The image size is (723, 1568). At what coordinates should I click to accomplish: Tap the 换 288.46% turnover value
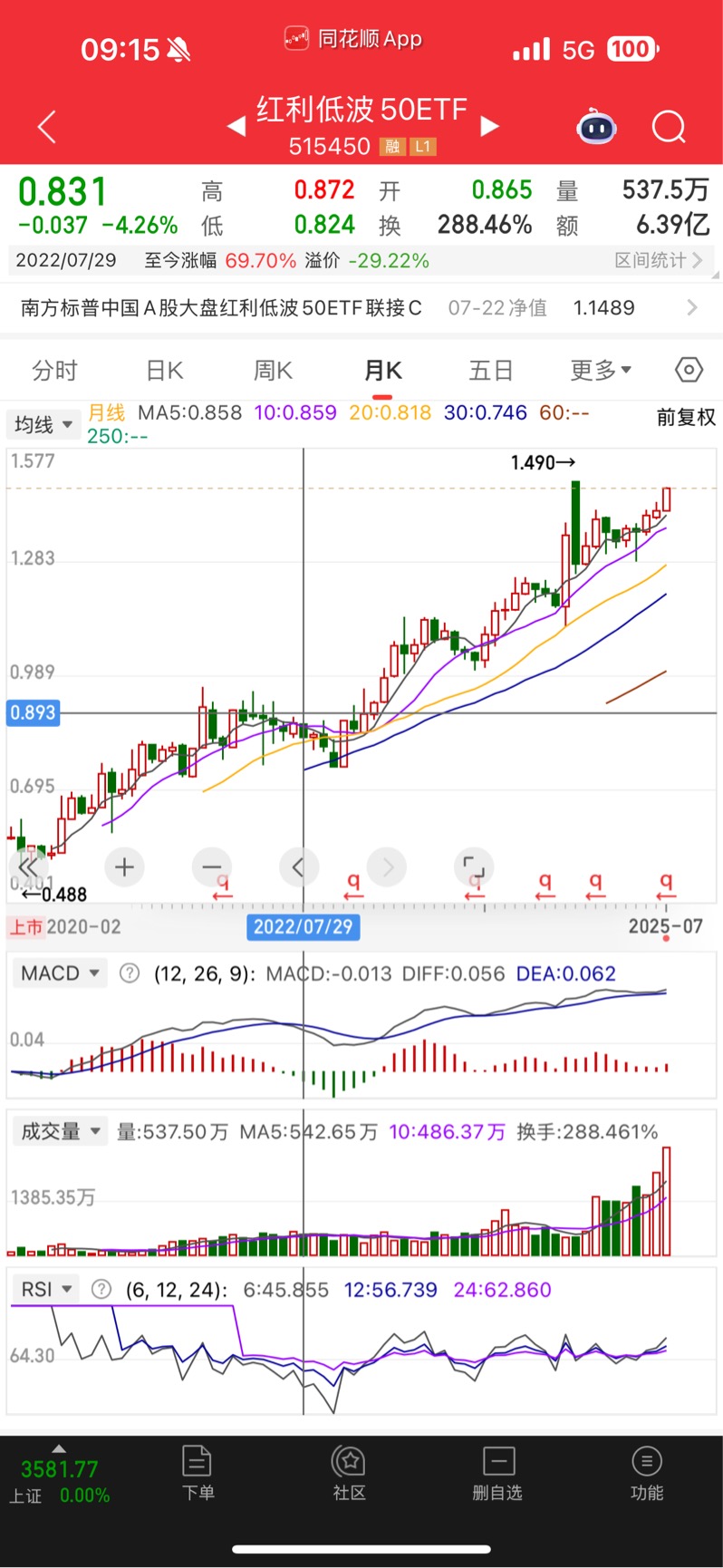(x=456, y=225)
